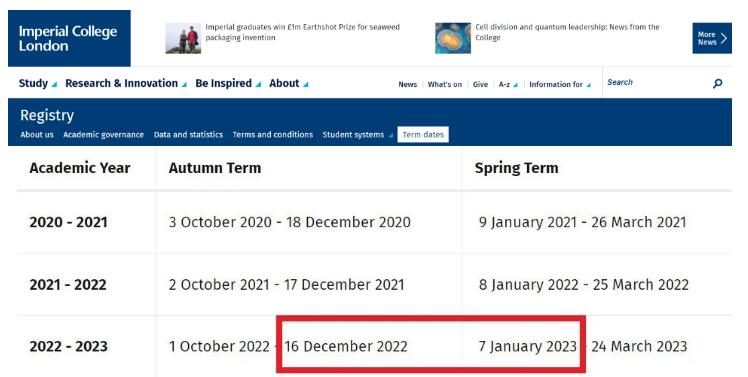Open the Data and statistics tab
This screenshot has width=748, height=377.
(x=188, y=135)
